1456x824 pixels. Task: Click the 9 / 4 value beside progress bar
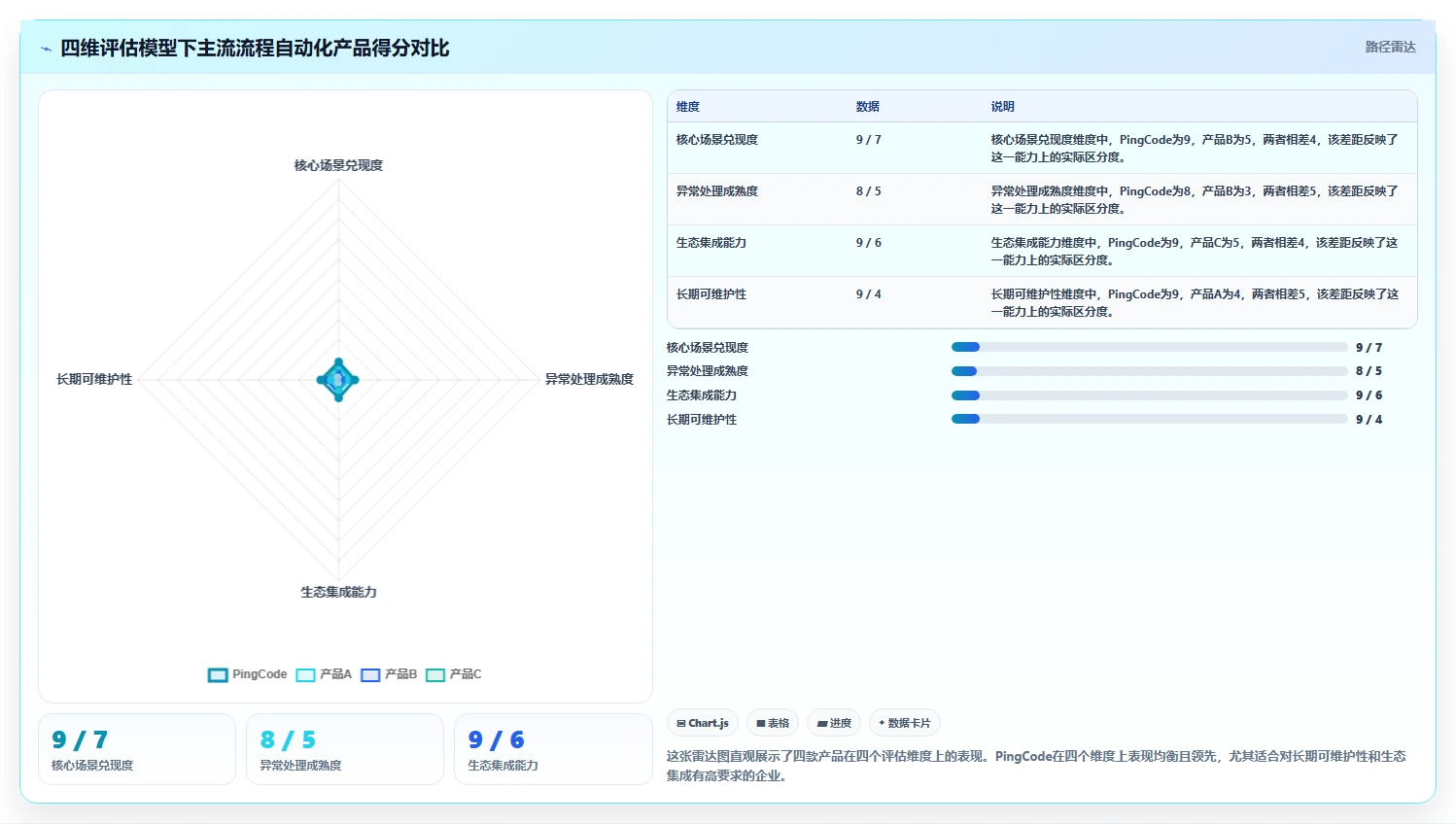1369,420
